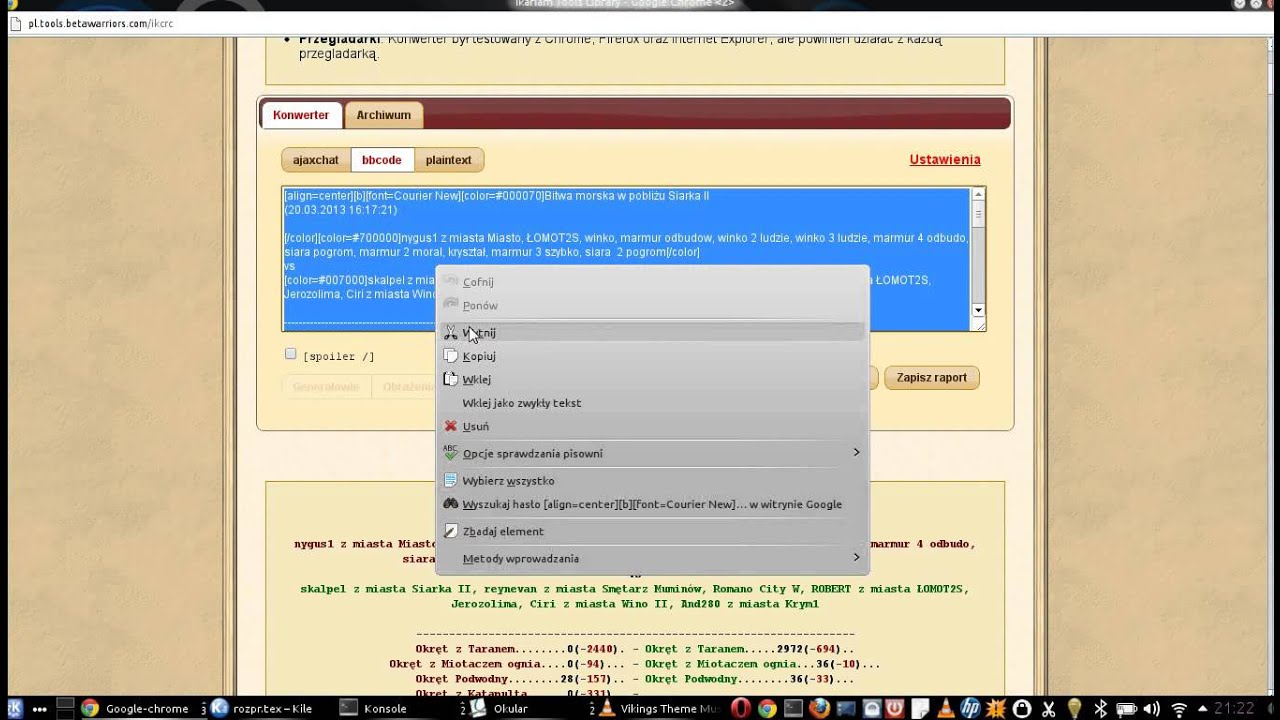Select Wklej jako zwykły tekst menu entry

[x=521, y=403]
